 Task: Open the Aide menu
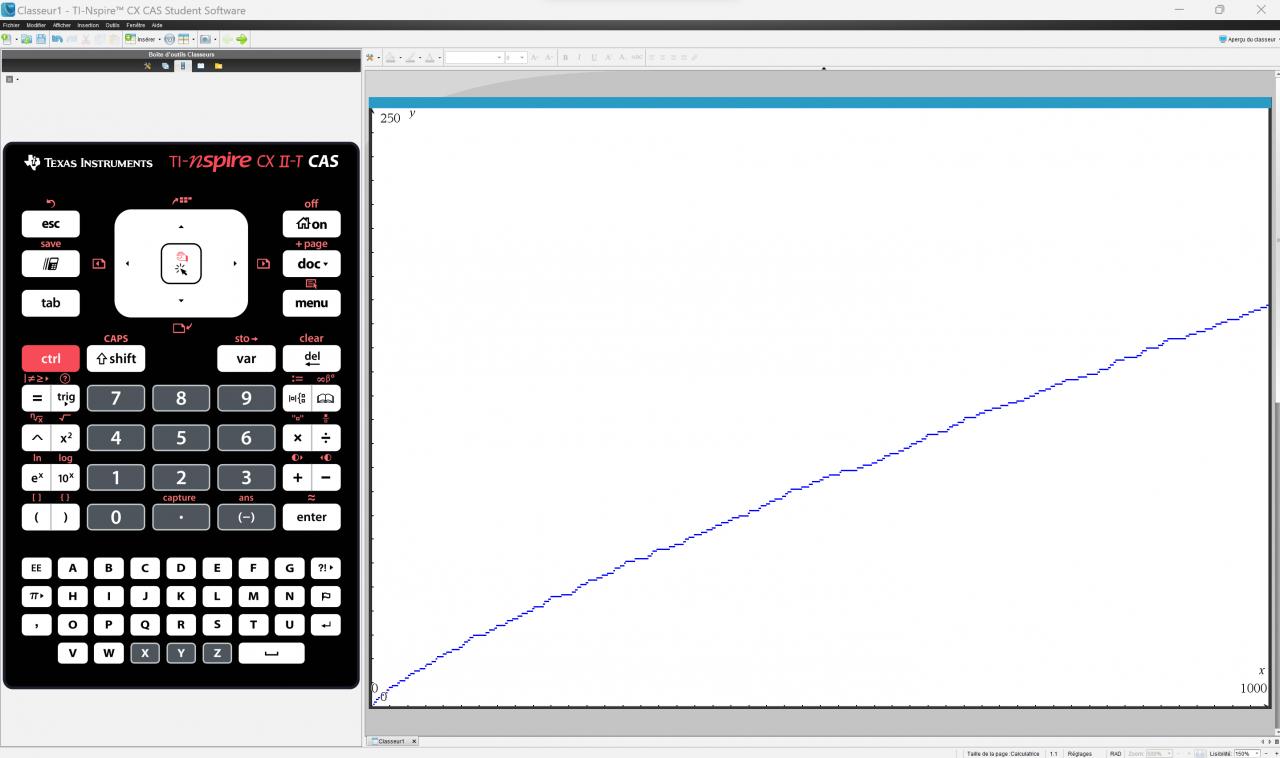(x=157, y=25)
